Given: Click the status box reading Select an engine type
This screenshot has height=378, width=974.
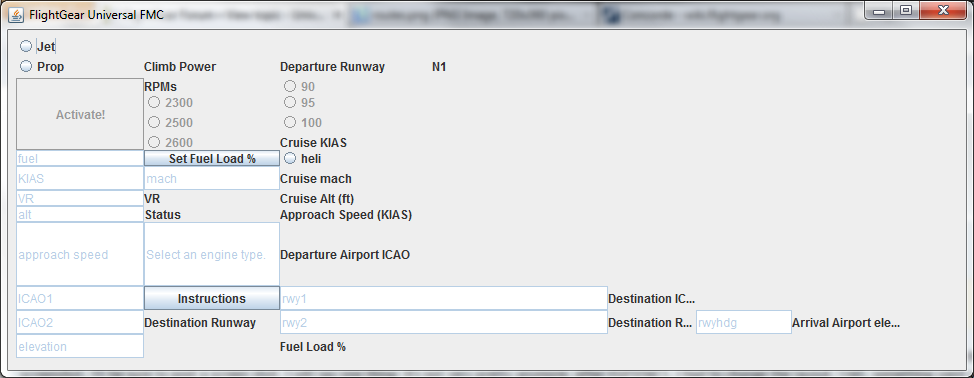Looking at the screenshot, I should coord(212,254).
